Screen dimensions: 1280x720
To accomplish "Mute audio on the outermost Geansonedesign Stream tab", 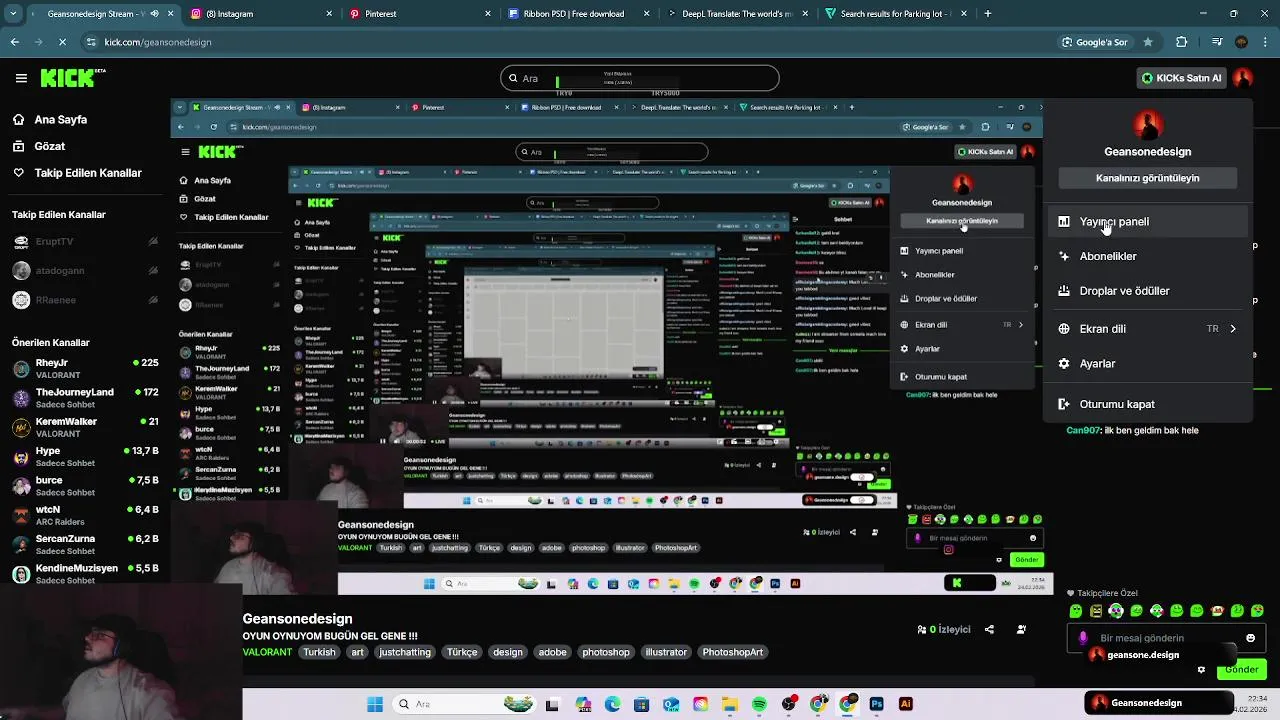I will 153,14.
